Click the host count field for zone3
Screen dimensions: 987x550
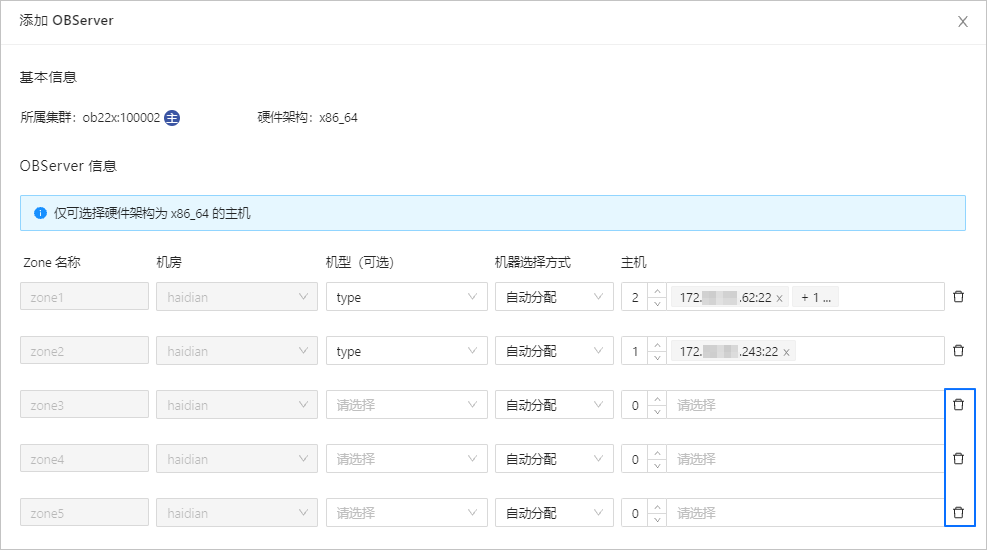(635, 405)
